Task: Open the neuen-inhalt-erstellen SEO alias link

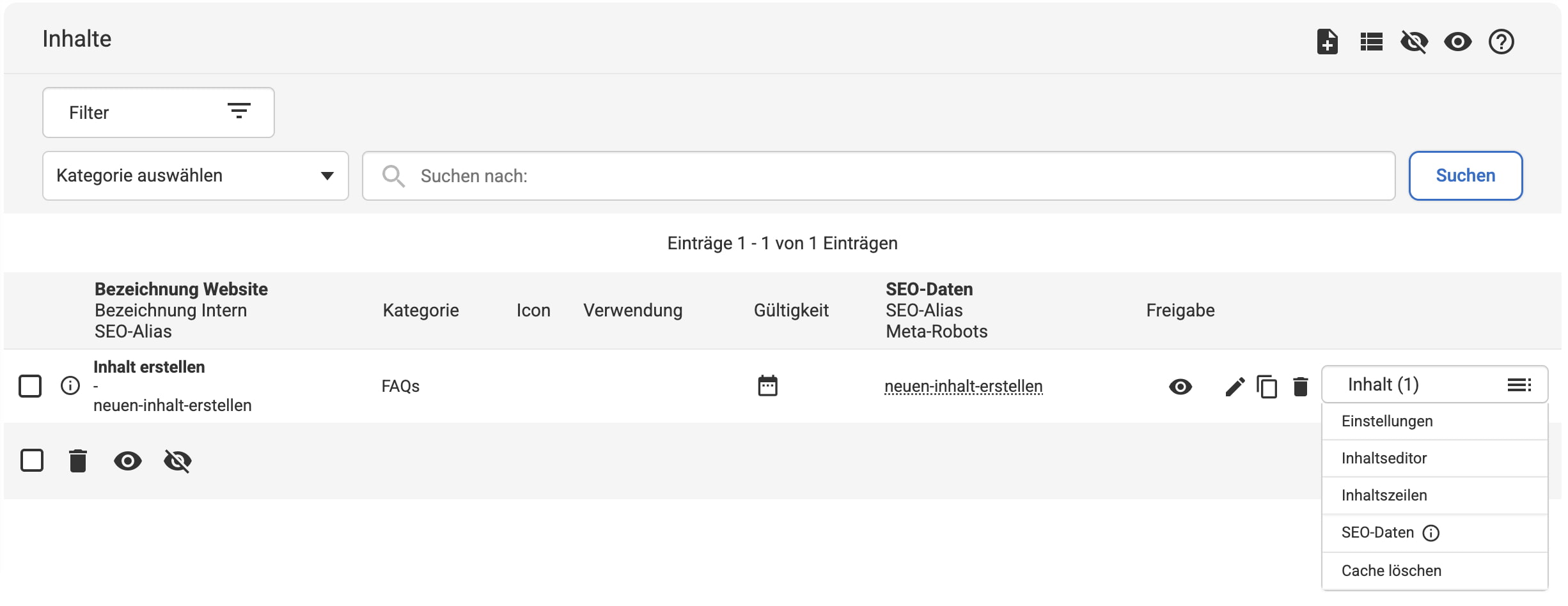Action: point(963,387)
